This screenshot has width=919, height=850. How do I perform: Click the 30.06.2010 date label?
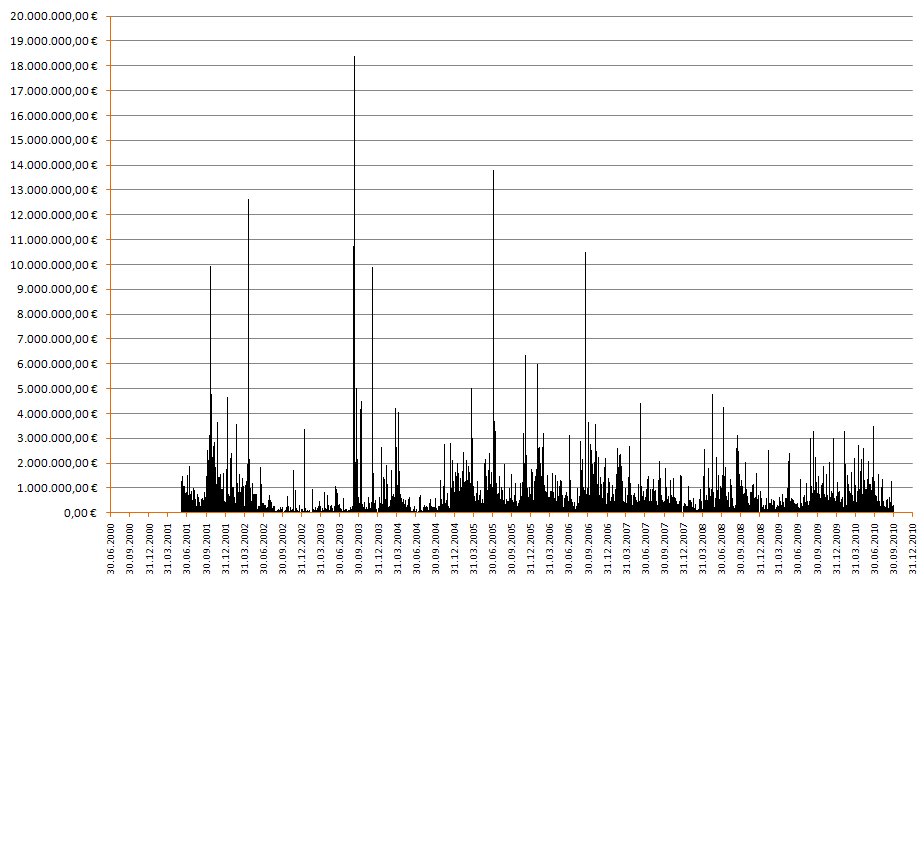click(x=875, y=549)
